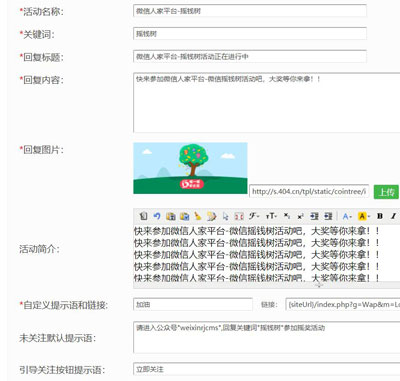Click inside the 回复内容 textarea
This screenshot has width=400, height=381.
point(266,102)
